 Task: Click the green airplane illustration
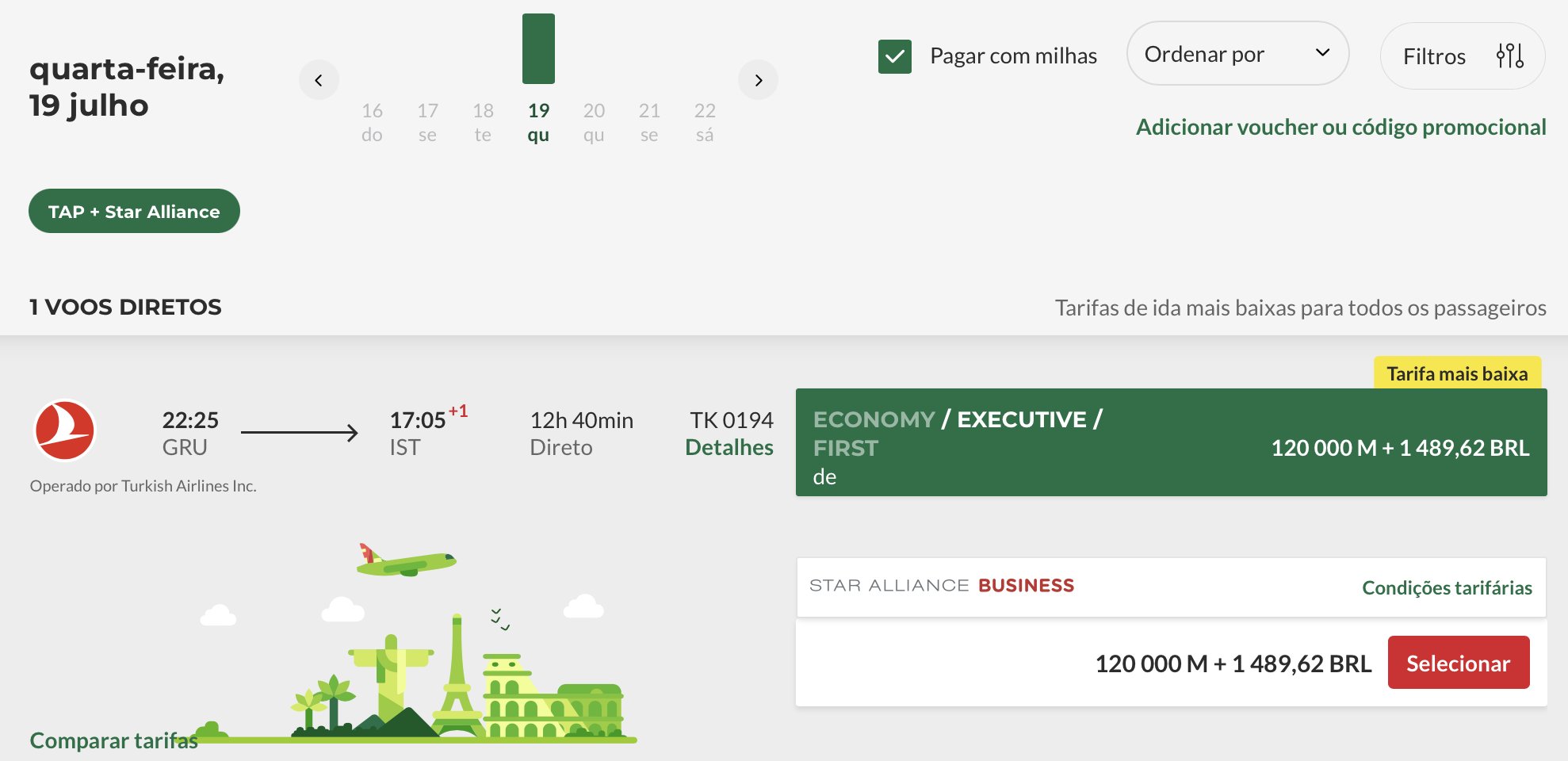click(x=407, y=560)
